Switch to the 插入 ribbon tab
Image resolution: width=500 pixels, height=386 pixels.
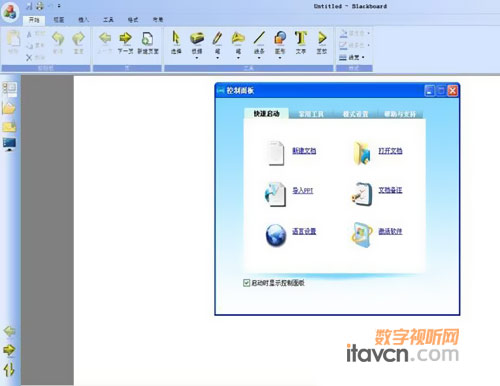click(x=83, y=20)
